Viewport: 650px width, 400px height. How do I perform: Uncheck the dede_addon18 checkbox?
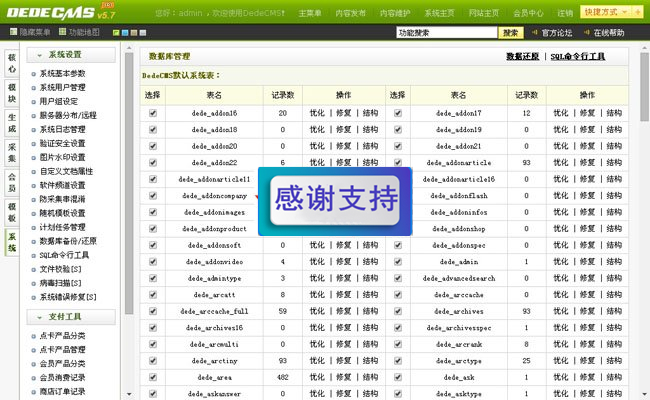(x=153, y=129)
